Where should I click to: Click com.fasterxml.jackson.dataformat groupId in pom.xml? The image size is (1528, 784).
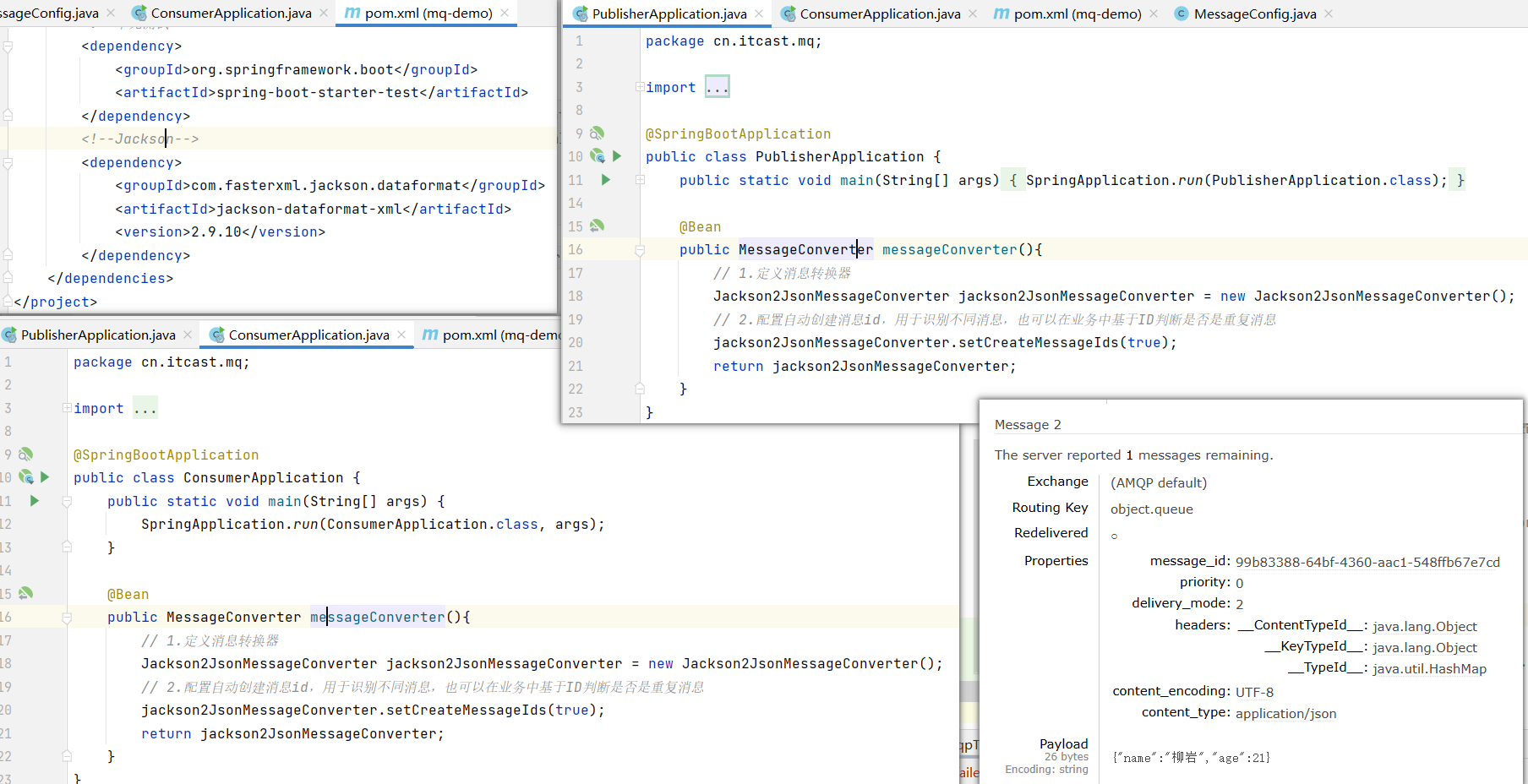click(x=326, y=186)
